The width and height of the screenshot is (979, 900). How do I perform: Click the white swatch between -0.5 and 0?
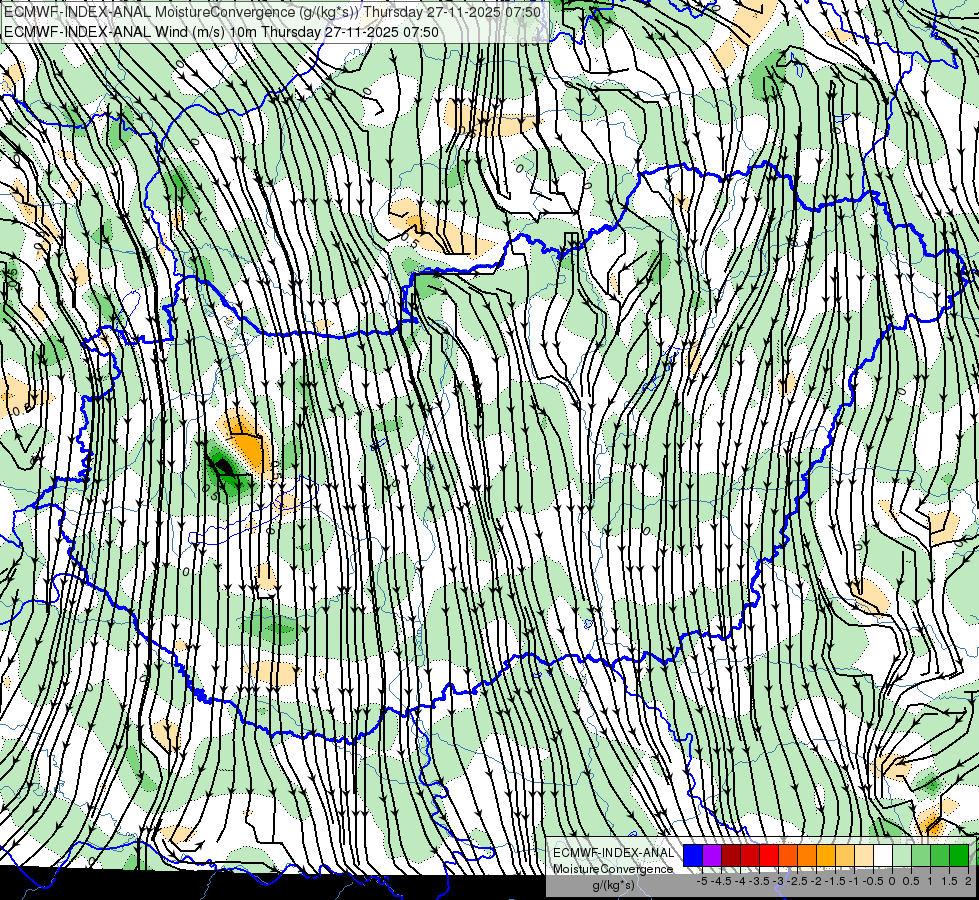pos(883,856)
